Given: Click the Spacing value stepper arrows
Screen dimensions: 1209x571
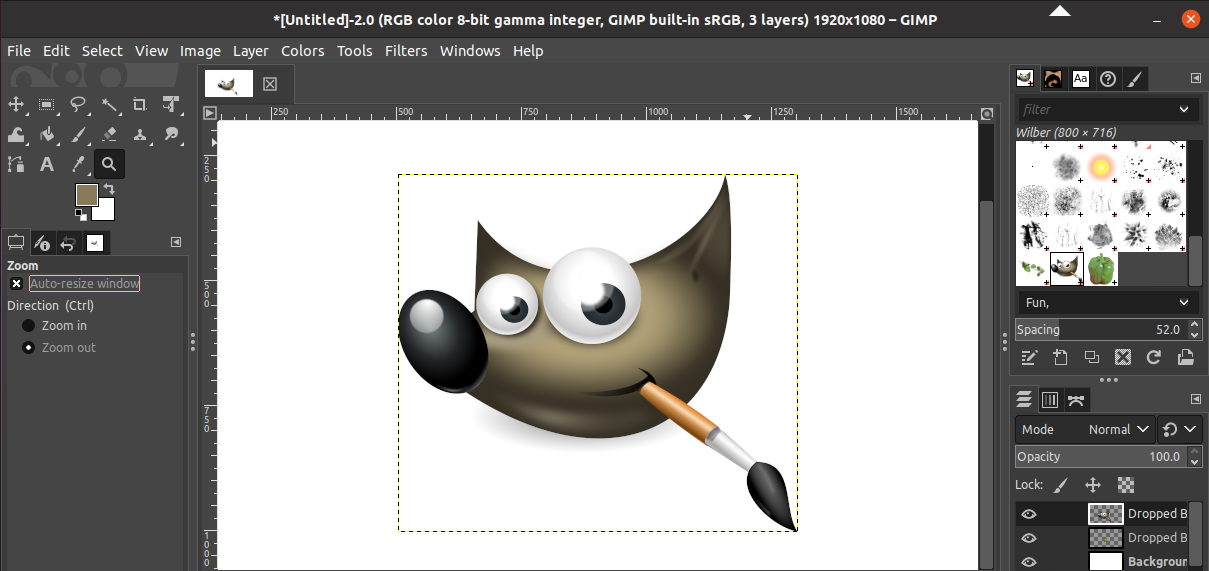Looking at the screenshot, I should tap(1193, 329).
